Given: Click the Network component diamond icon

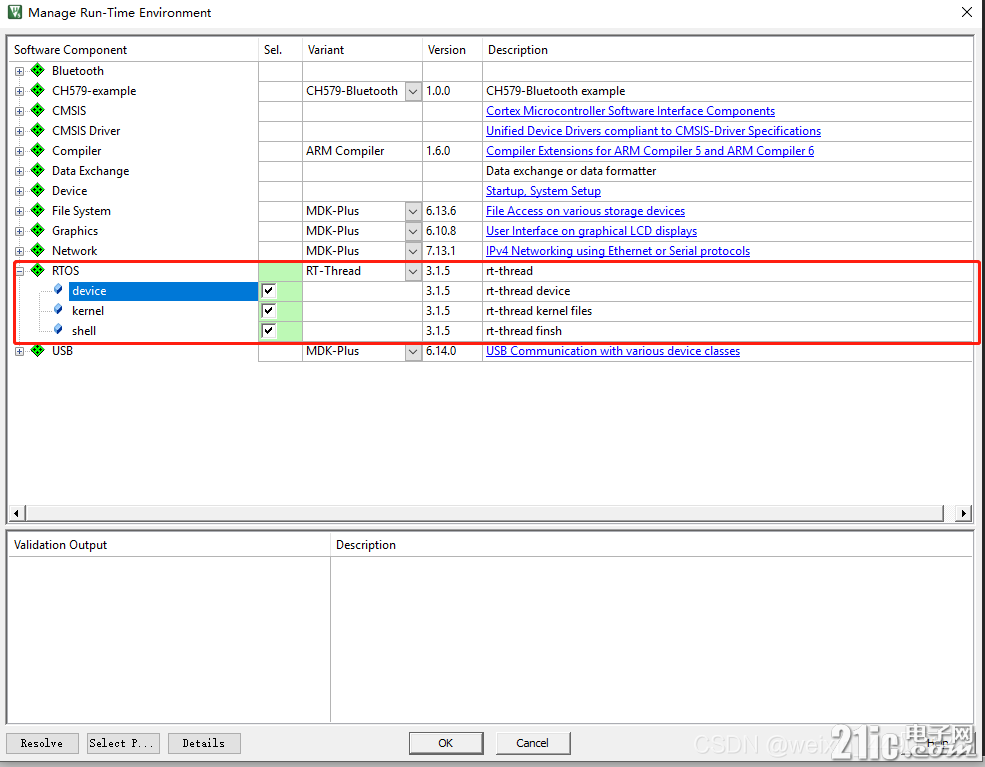Looking at the screenshot, I should (x=38, y=251).
